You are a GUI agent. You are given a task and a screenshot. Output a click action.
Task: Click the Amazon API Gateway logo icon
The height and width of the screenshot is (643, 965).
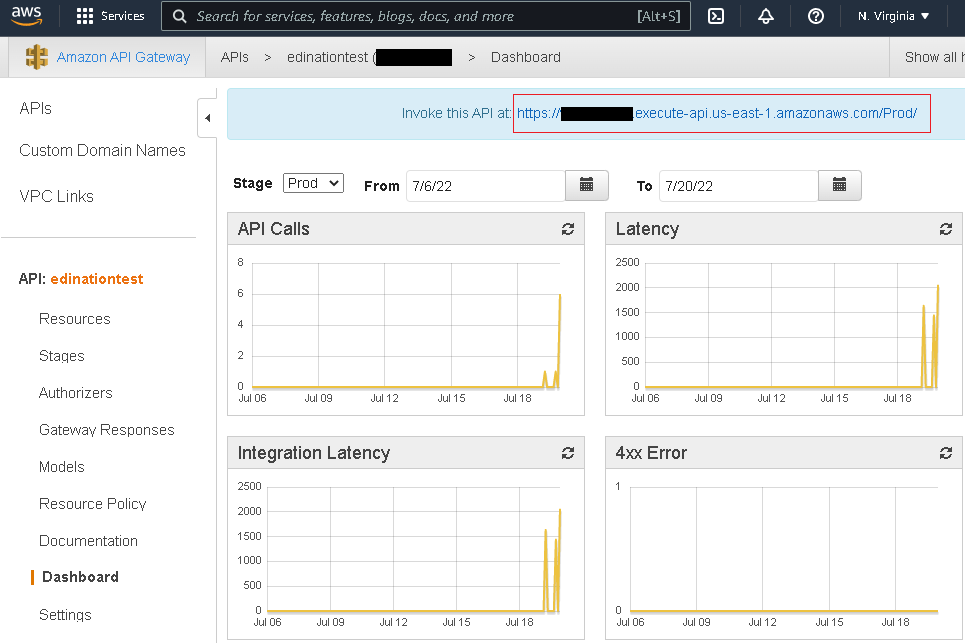[36, 57]
